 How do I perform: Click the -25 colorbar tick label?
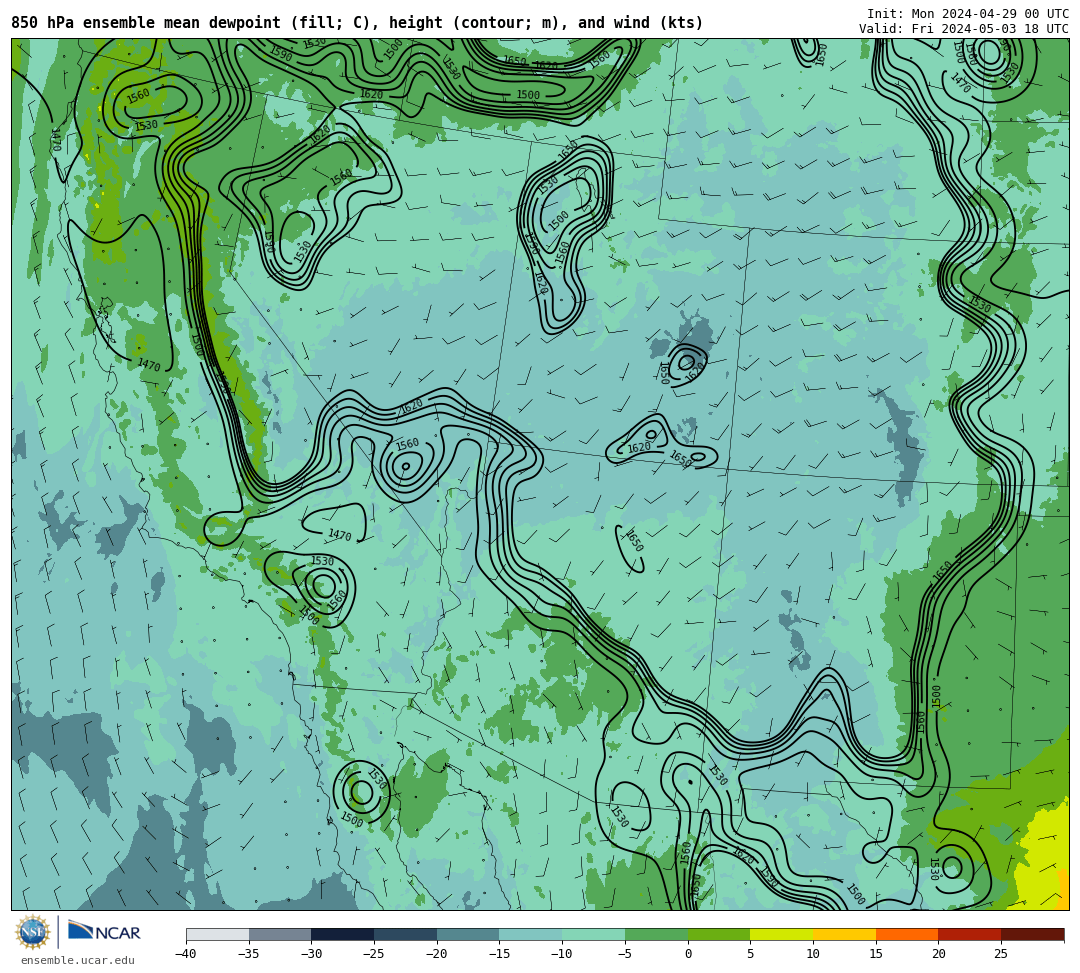point(373,954)
